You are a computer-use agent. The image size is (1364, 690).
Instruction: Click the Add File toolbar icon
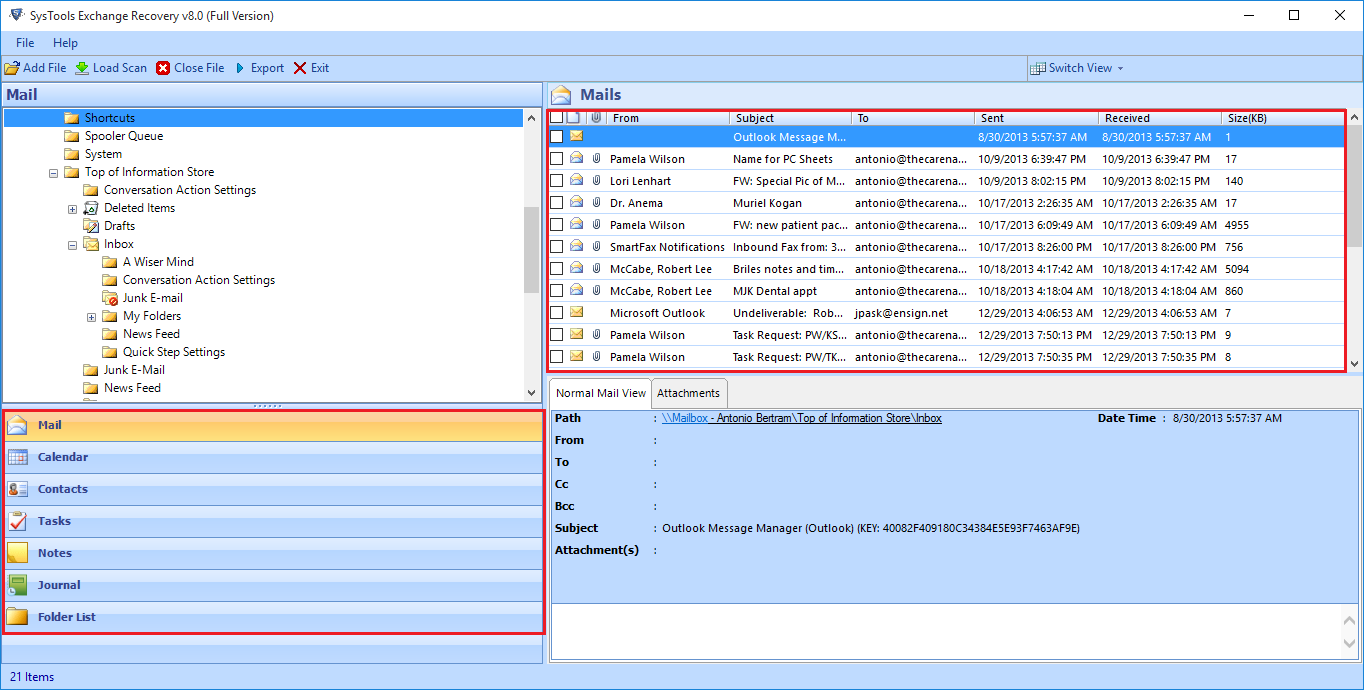click(12, 68)
